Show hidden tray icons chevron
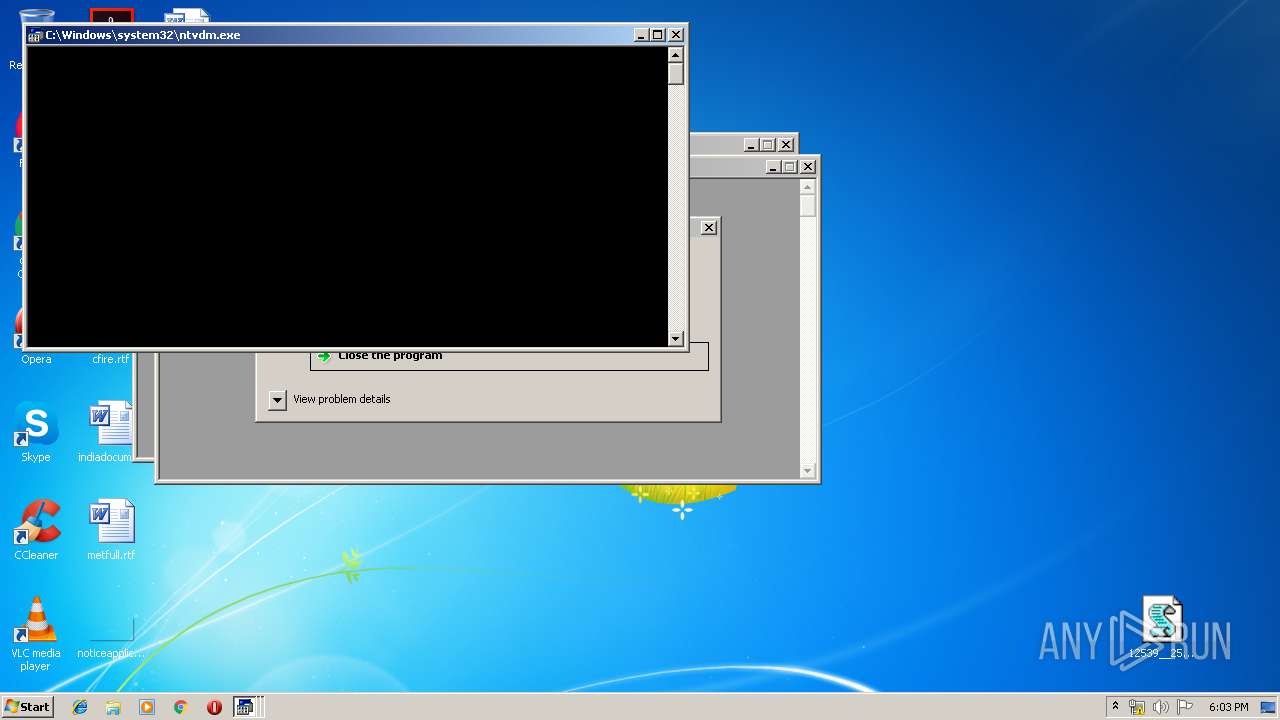The height and width of the screenshot is (720, 1280). [x=1115, y=707]
